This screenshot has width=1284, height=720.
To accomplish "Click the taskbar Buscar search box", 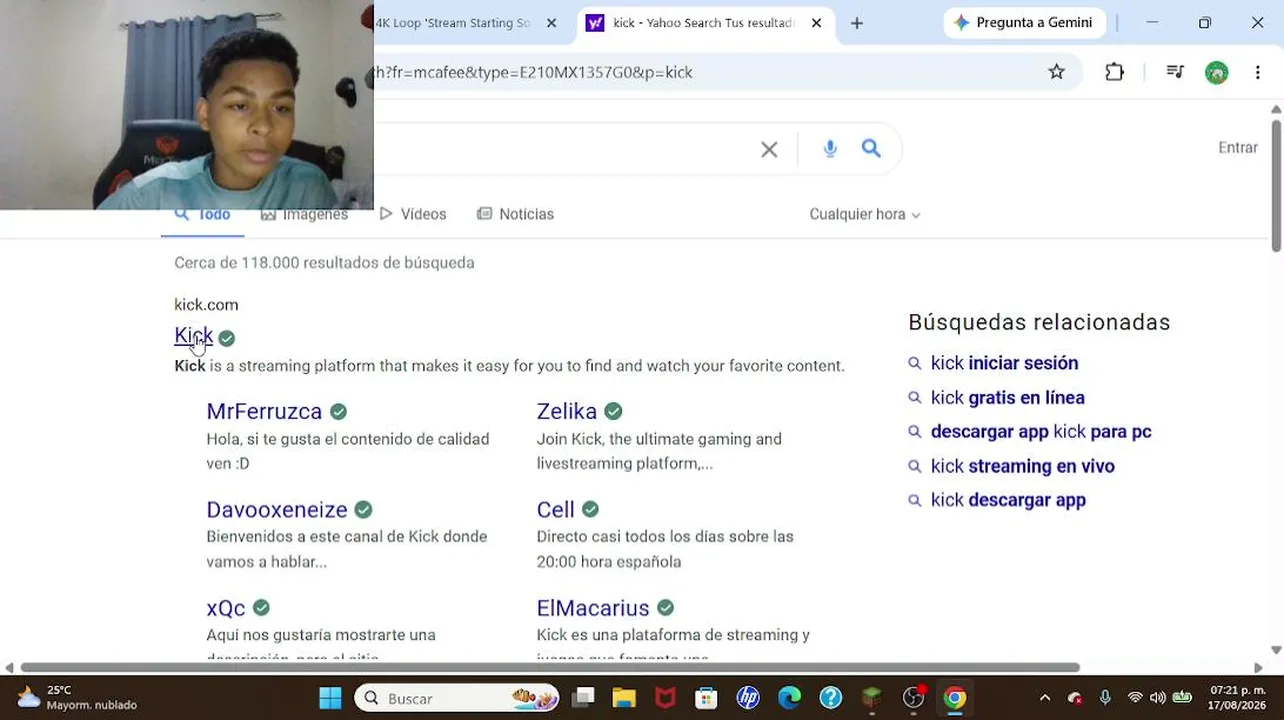I will point(456,698).
